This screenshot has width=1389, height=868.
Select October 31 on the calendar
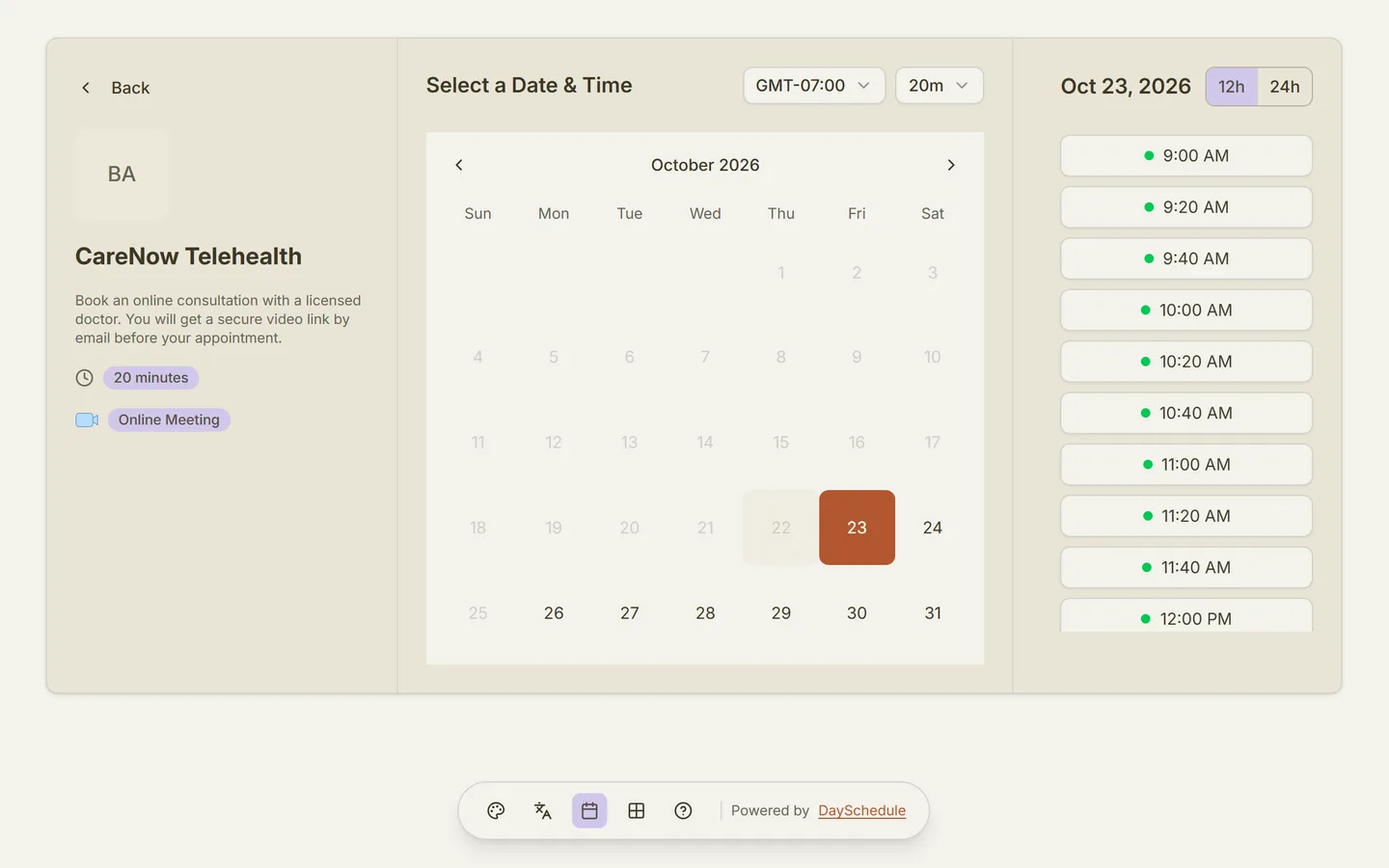(x=933, y=613)
